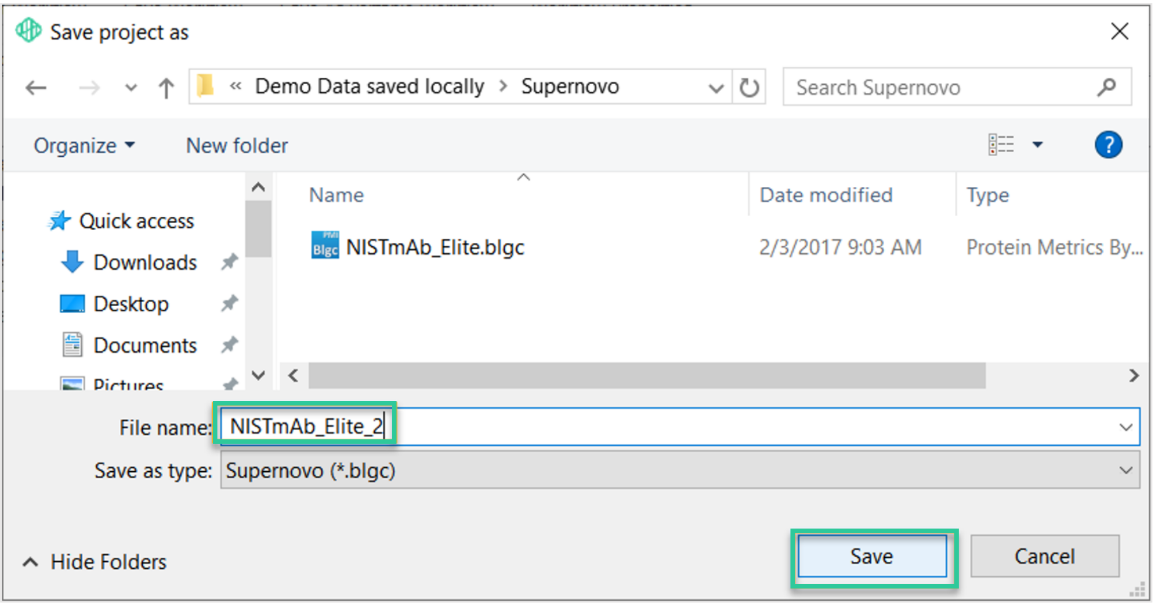Expand the address bar history dropdown

pos(715,89)
